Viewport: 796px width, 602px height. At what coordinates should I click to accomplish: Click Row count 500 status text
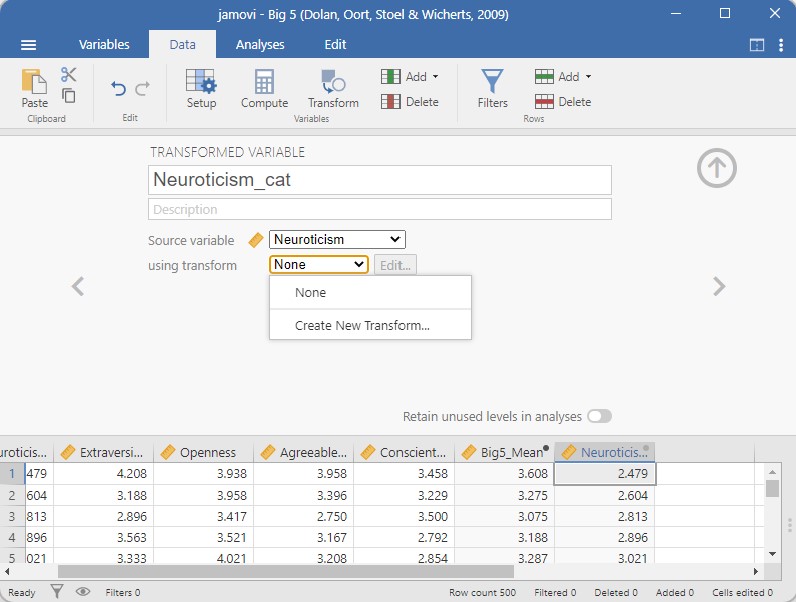[x=482, y=592]
